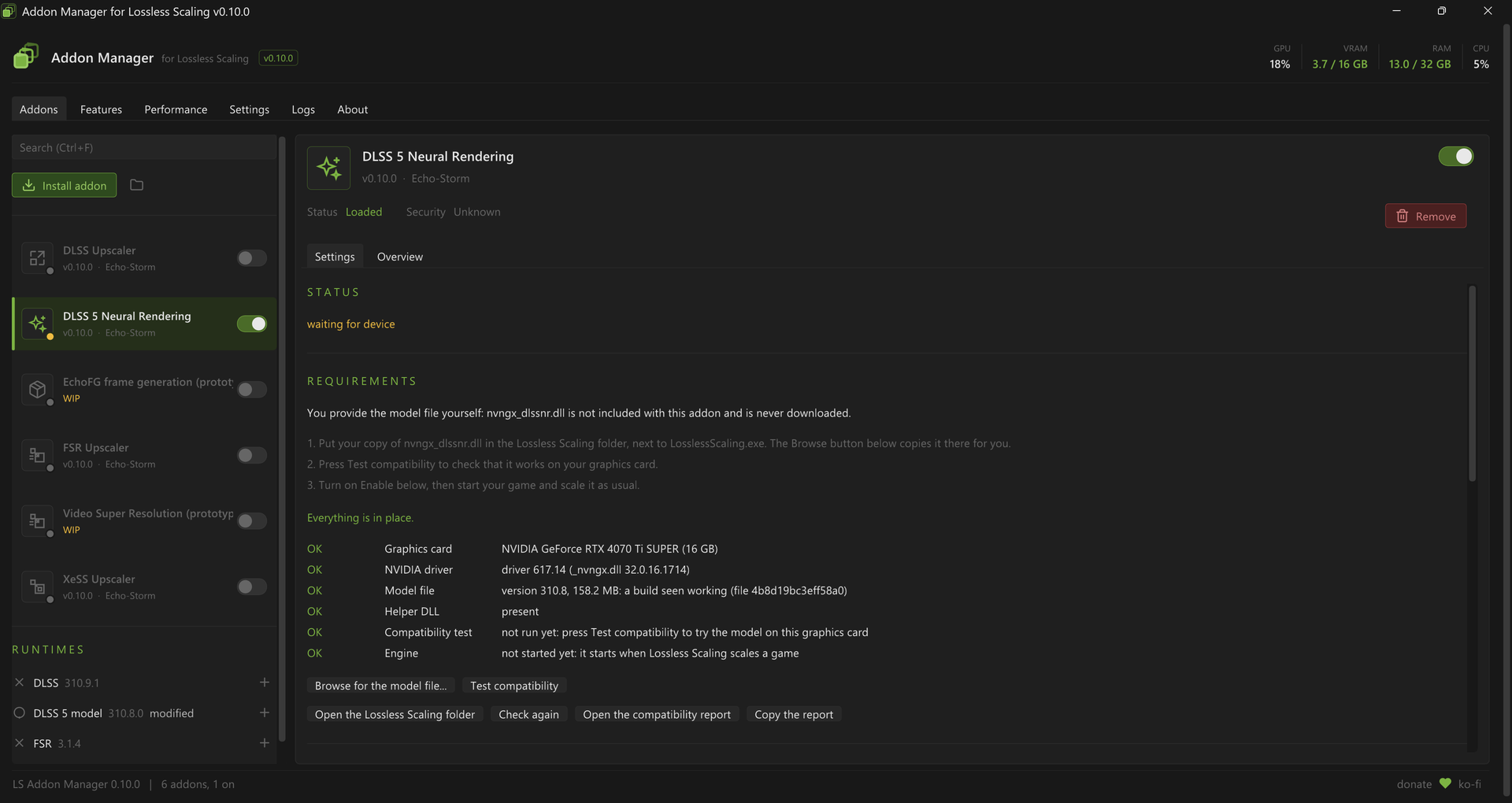Click Open the compatibility report button
The width and height of the screenshot is (1512, 803).
point(657,715)
